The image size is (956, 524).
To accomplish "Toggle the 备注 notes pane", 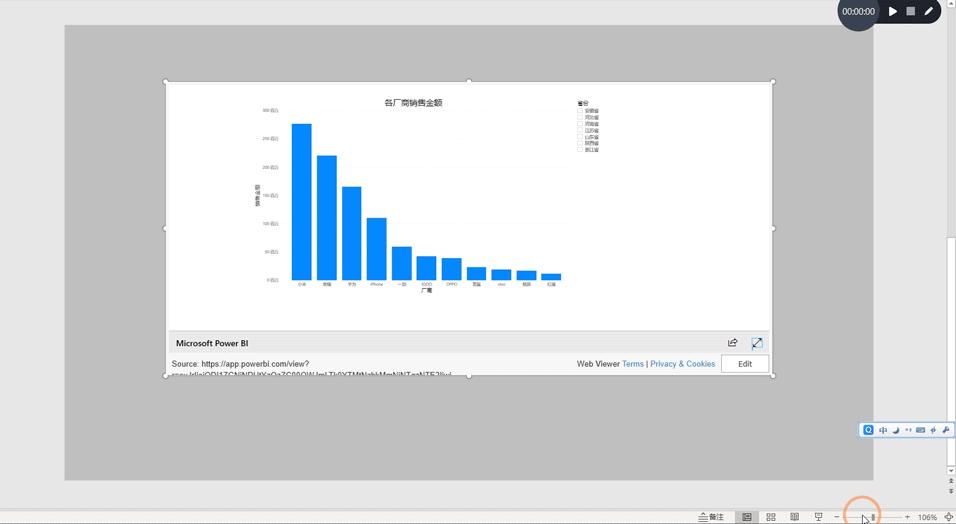I will pyautogui.click(x=711, y=517).
